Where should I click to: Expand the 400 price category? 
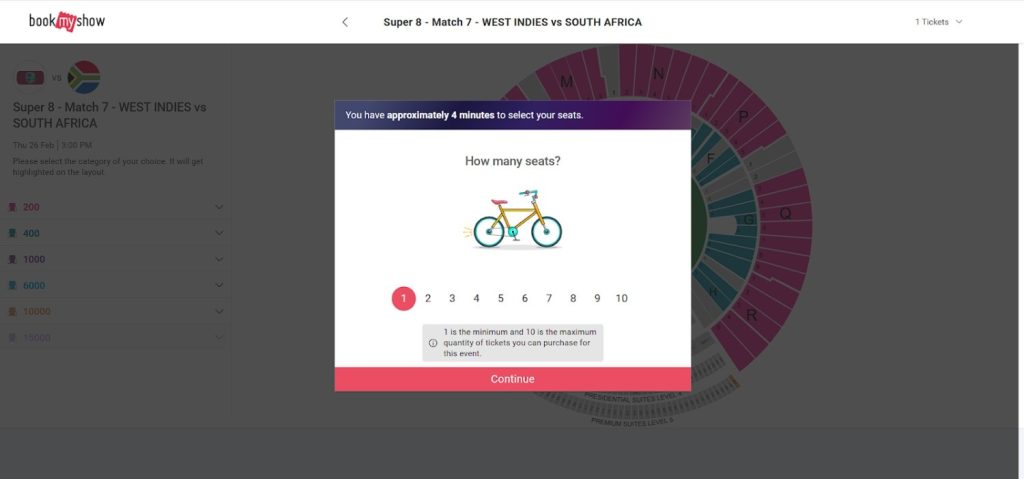[x=219, y=234]
